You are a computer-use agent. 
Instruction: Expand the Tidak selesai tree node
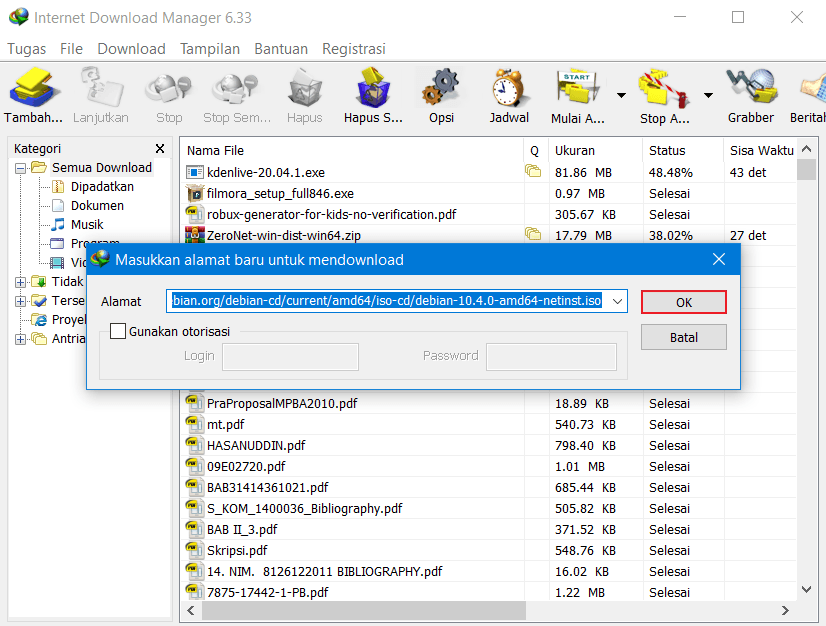(21, 282)
